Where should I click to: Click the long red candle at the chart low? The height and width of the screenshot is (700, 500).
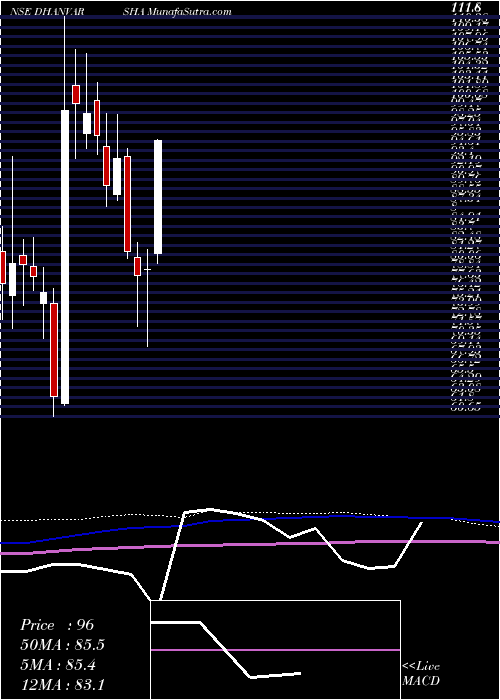click(54, 350)
